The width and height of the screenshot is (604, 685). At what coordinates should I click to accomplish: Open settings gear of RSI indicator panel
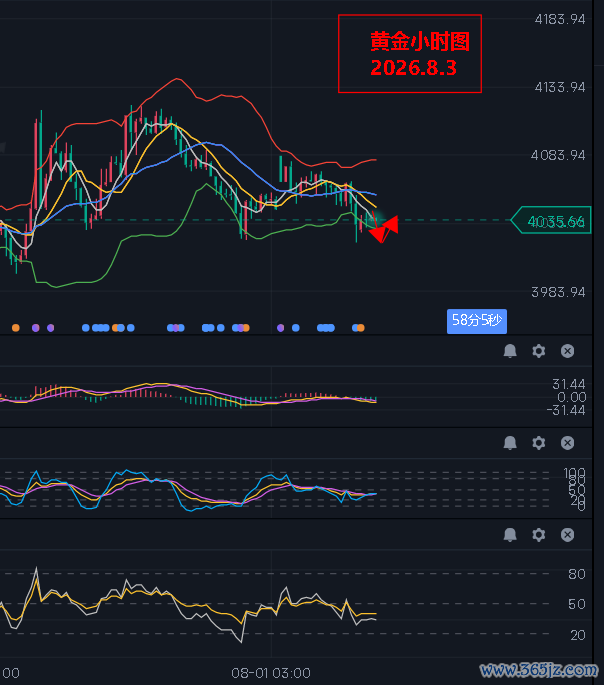click(x=538, y=535)
